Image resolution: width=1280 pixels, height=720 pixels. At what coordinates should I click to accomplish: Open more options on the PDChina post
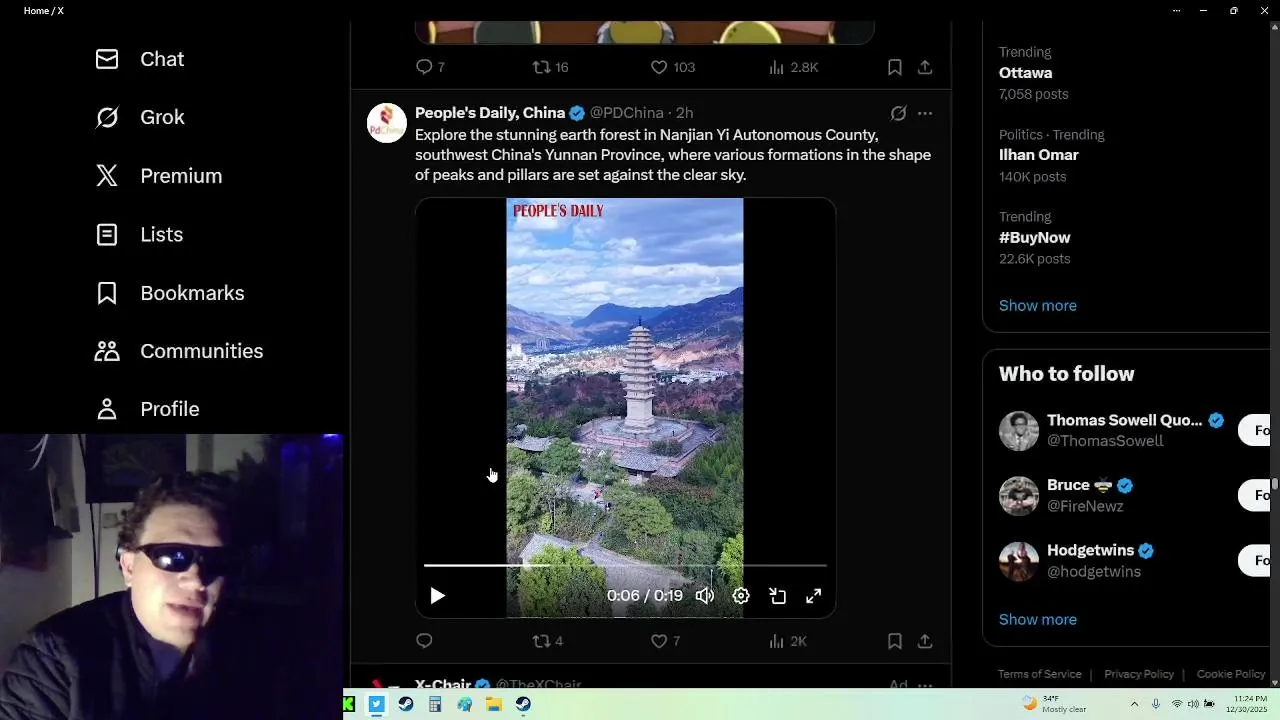(925, 113)
